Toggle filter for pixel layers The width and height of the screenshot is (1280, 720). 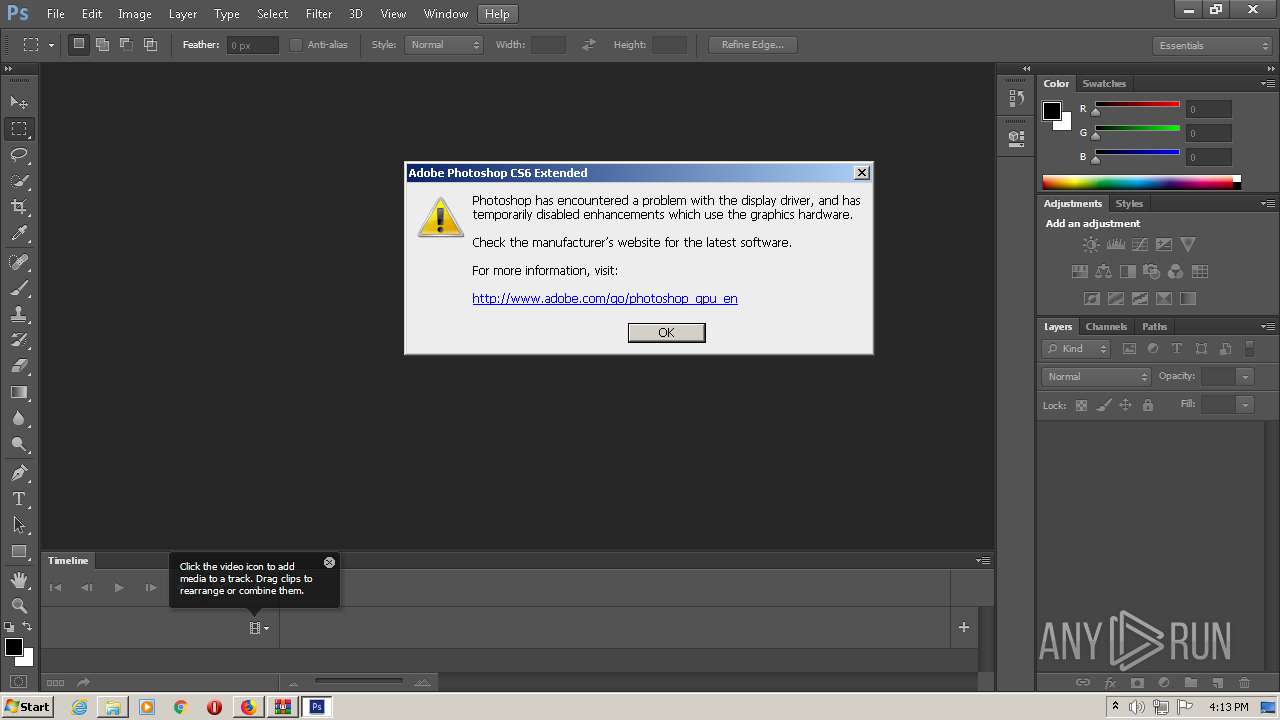(x=1129, y=349)
